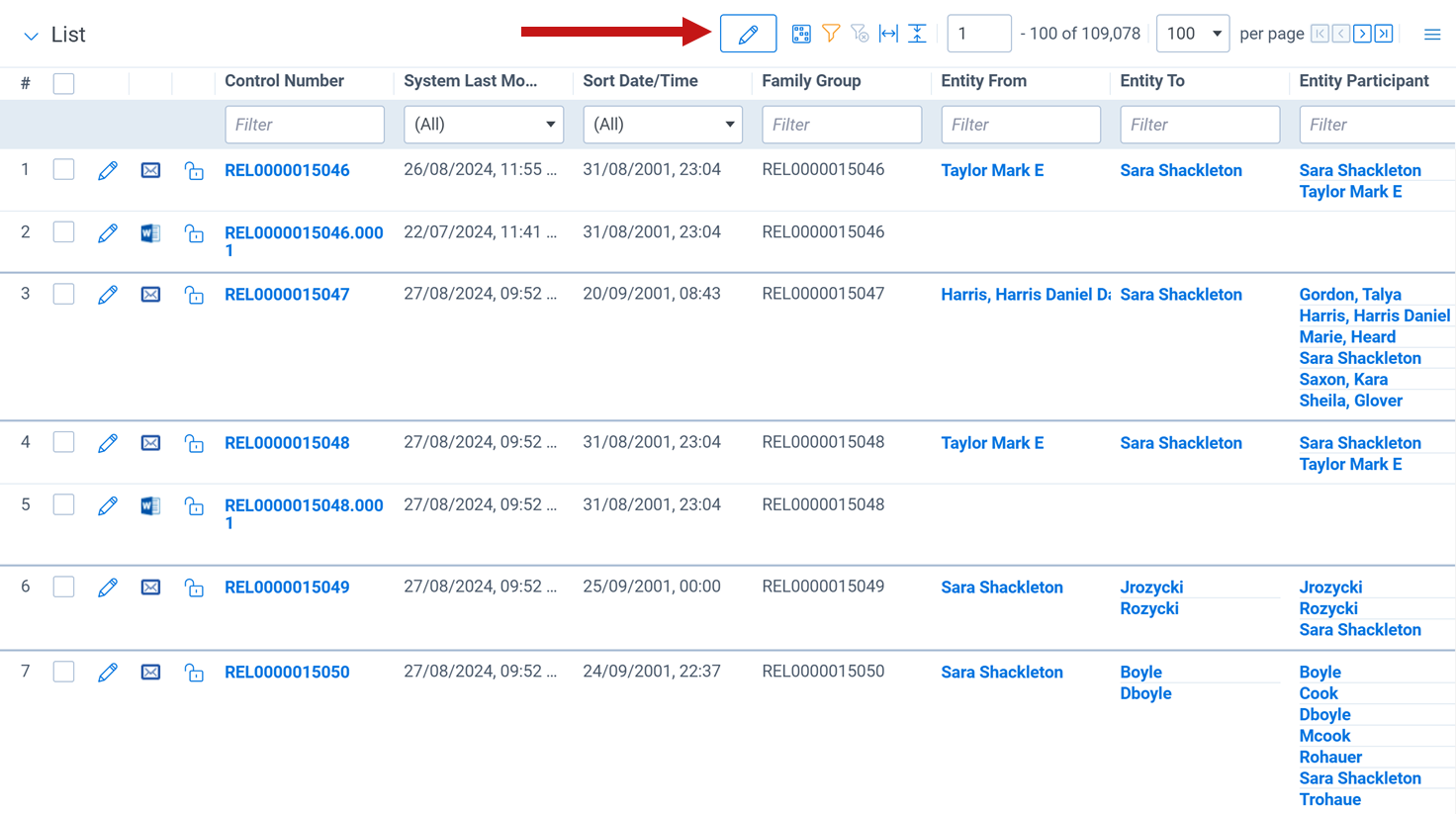
Task: Compress row height using the vertical arrows icon
Action: (x=918, y=34)
